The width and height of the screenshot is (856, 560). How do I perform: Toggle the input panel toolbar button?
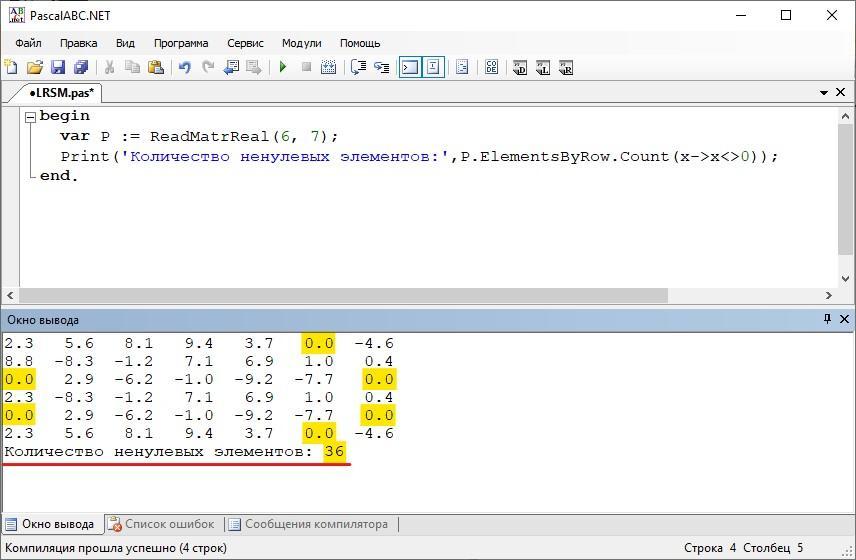coord(433,68)
